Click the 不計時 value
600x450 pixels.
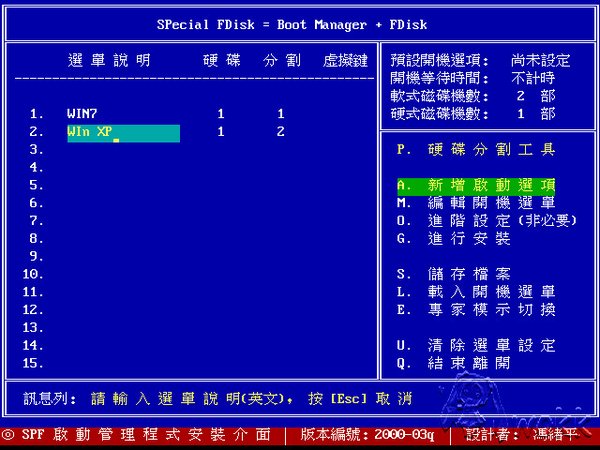tap(533, 78)
